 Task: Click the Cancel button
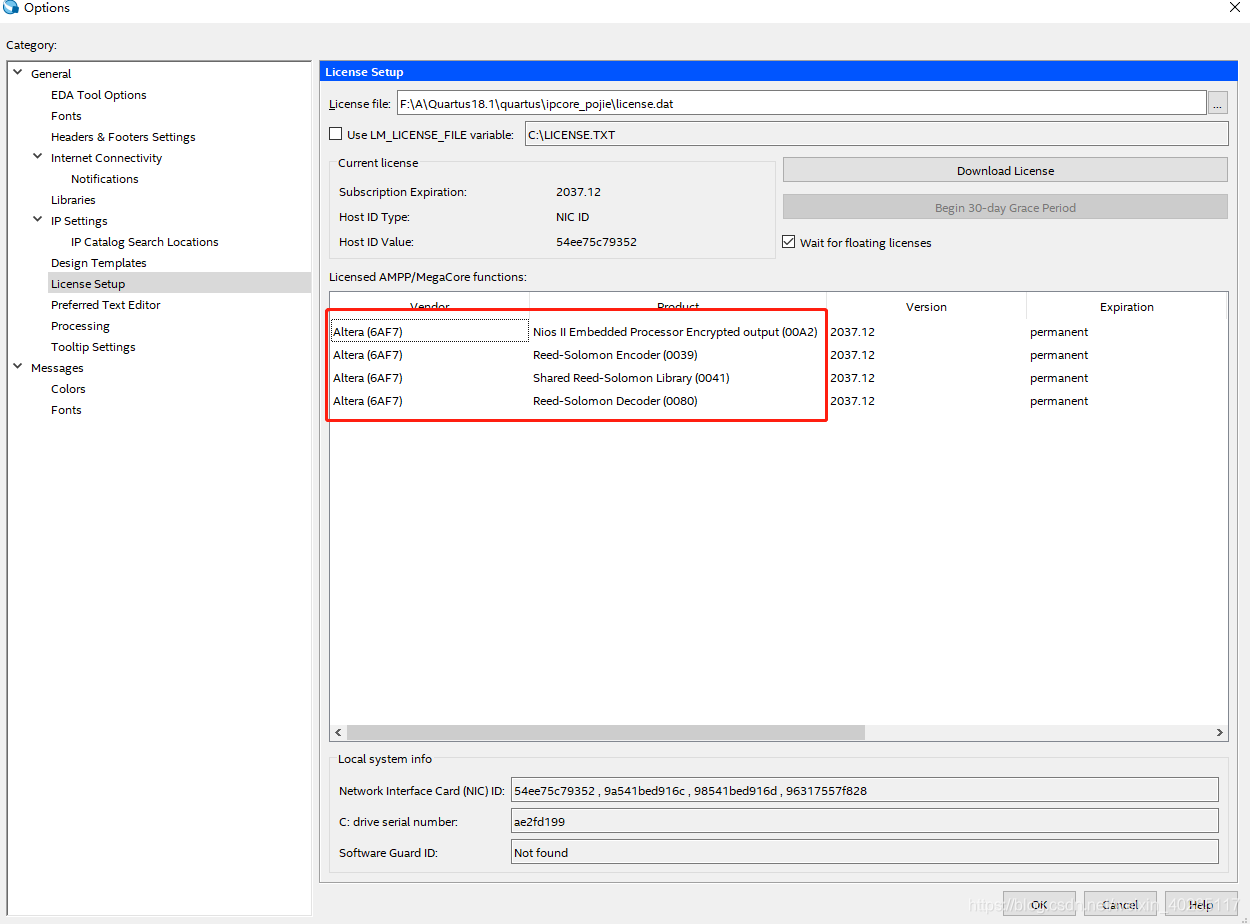click(x=1120, y=904)
